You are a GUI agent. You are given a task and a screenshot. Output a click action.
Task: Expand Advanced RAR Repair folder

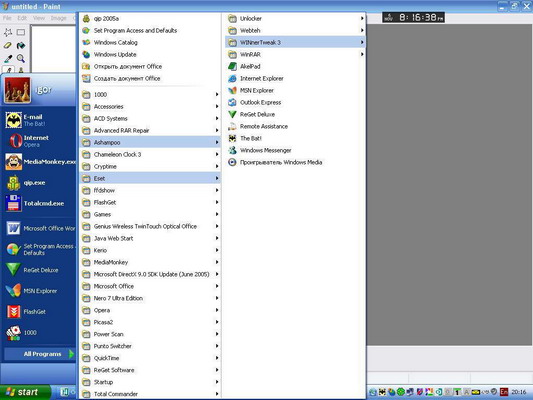click(150, 131)
